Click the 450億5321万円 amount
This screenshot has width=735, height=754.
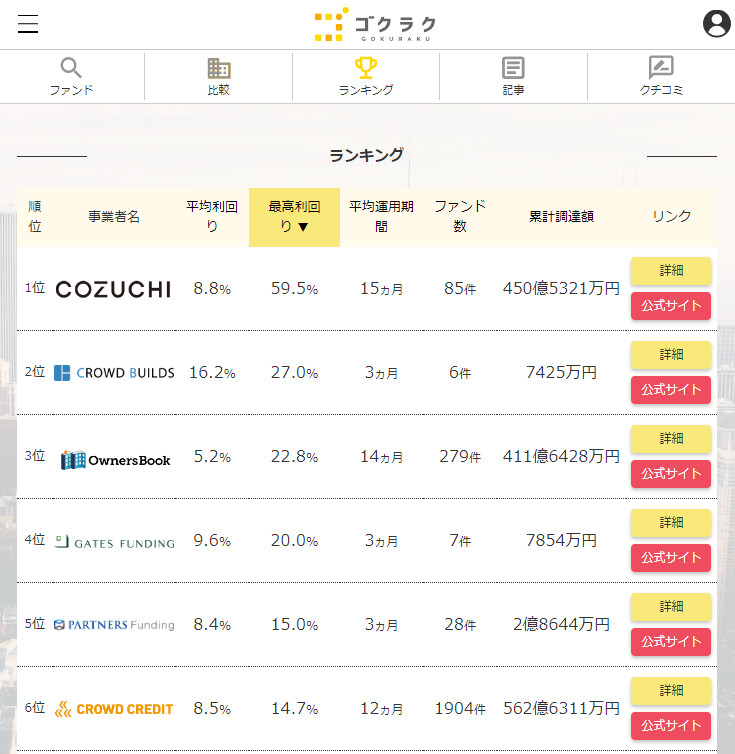pyautogui.click(x=561, y=289)
